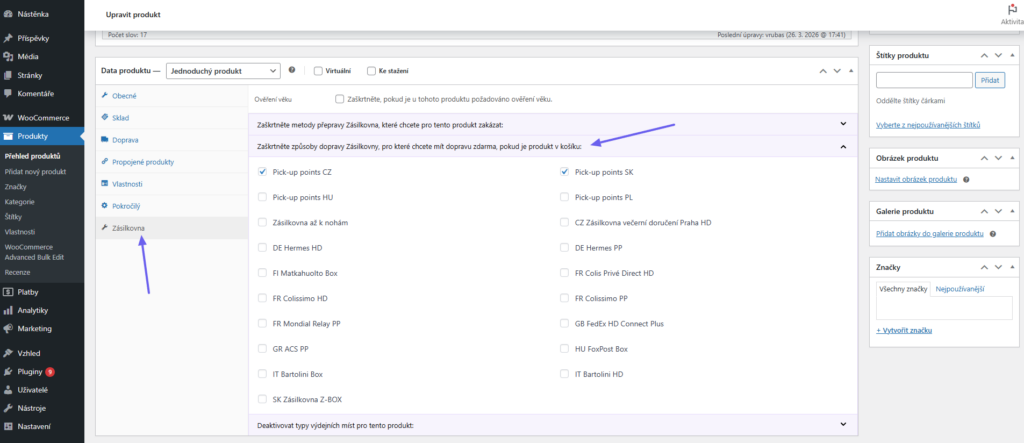The image size is (1024, 443).
Task: Check Pick-up points HU
Action: (263, 197)
